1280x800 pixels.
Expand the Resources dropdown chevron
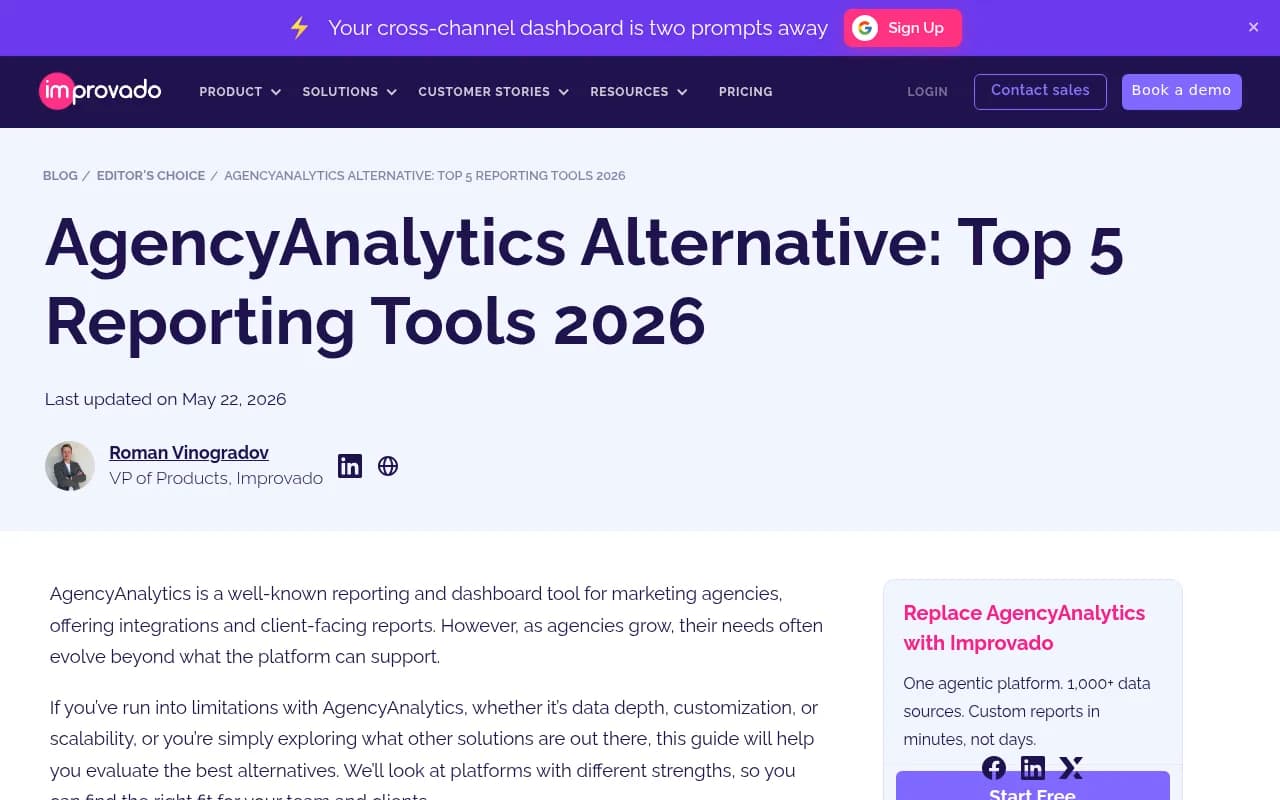682,92
